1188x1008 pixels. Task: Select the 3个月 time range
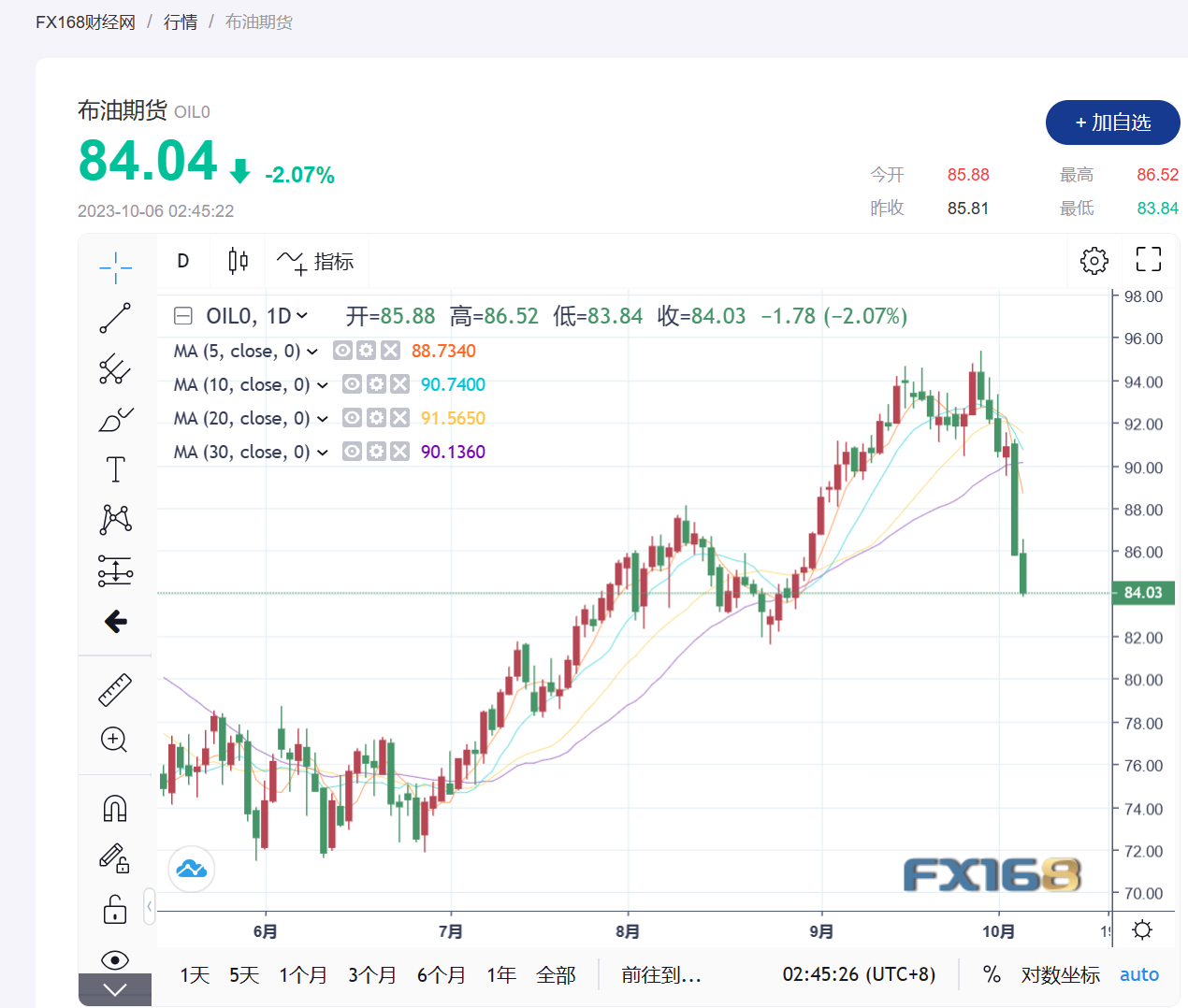(371, 975)
